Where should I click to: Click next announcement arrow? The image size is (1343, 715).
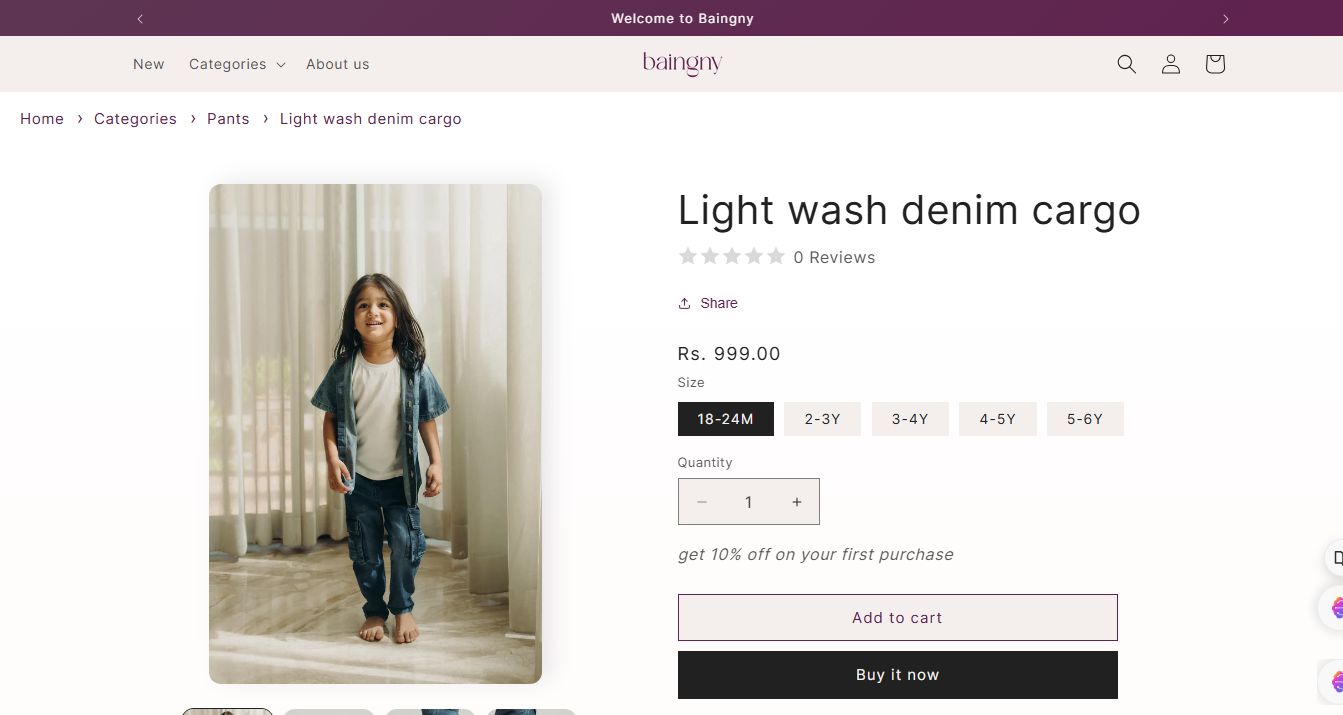click(x=1225, y=19)
